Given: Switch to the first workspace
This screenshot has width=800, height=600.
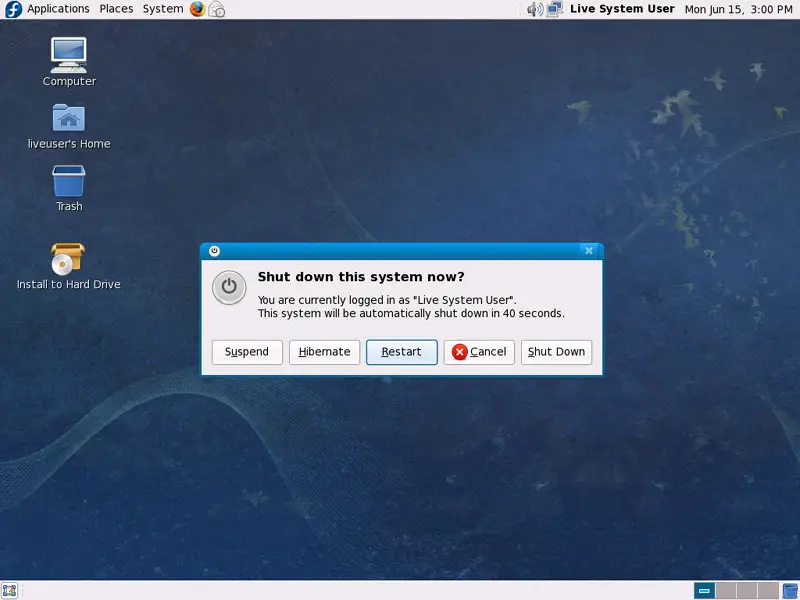Looking at the screenshot, I should click(704, 591).
